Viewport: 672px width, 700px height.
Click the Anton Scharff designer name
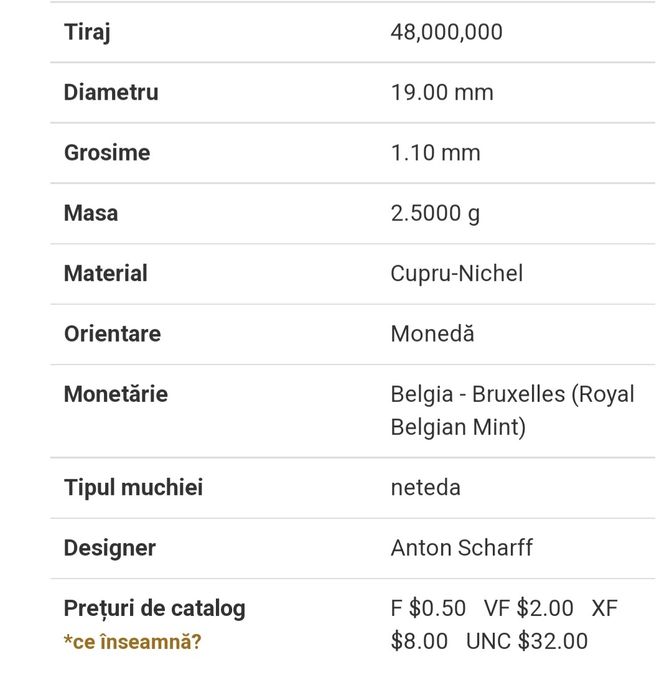pos(462,548)
